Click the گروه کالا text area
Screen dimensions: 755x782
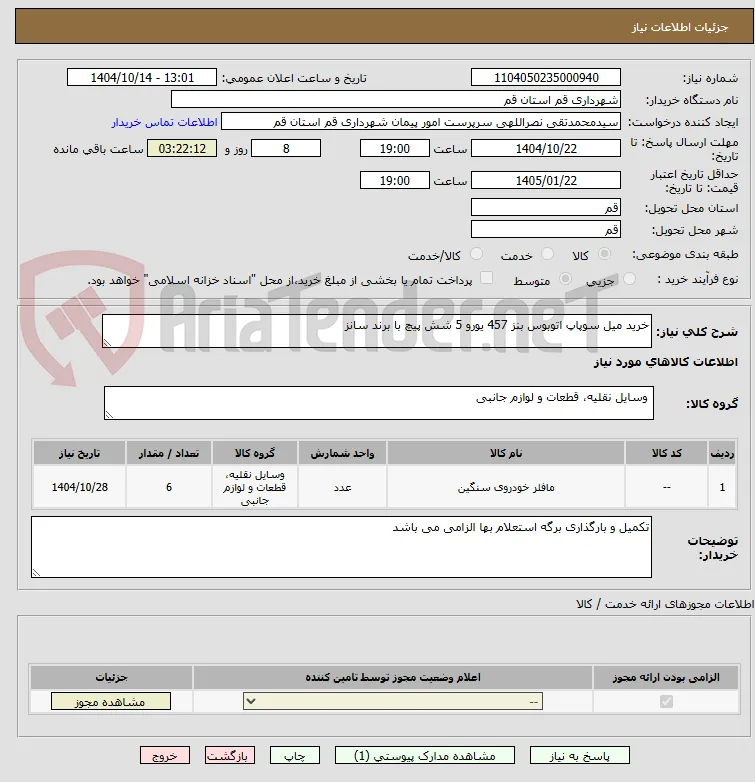coord(379,403)
